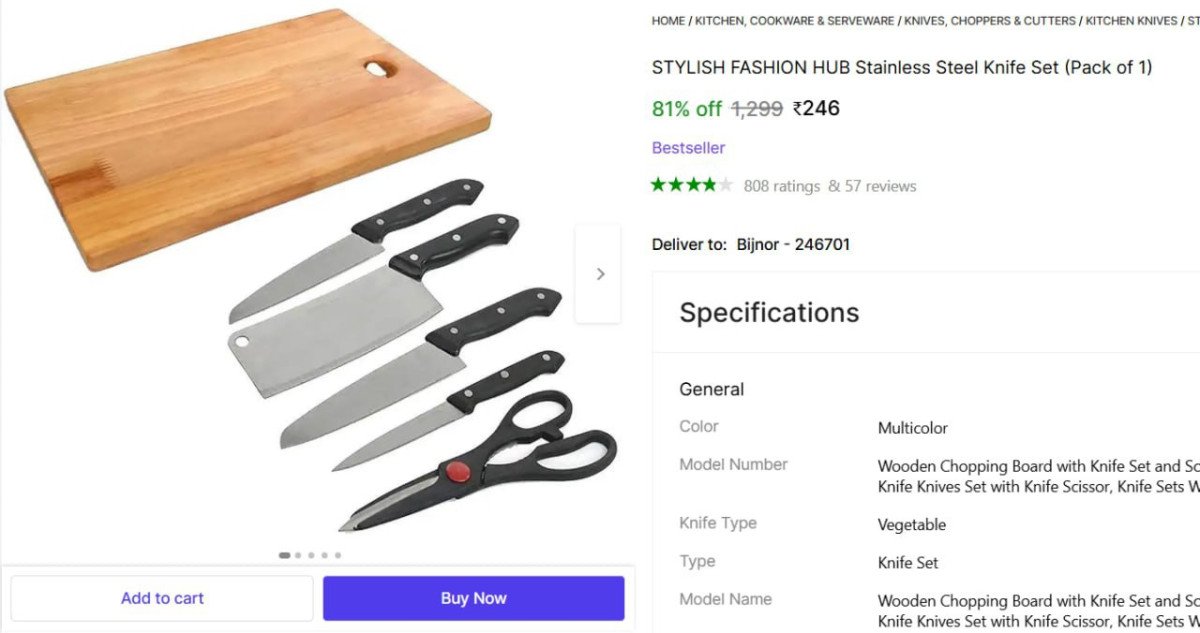The width and height of the screenshot is (1200, 633).
Task: Click the Stainless Steel Knife Set title
Action: pyautogui.click(x=901, y=68)
